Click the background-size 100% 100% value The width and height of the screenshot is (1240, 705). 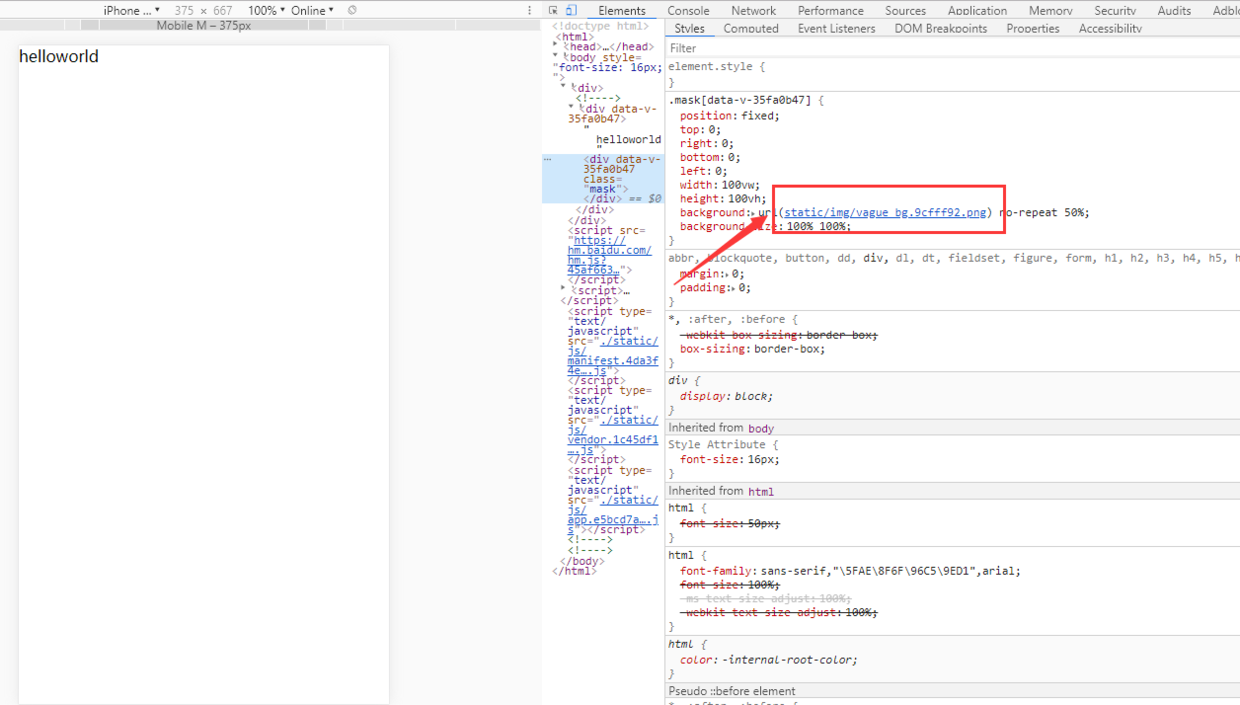click(x=815, y=226)
